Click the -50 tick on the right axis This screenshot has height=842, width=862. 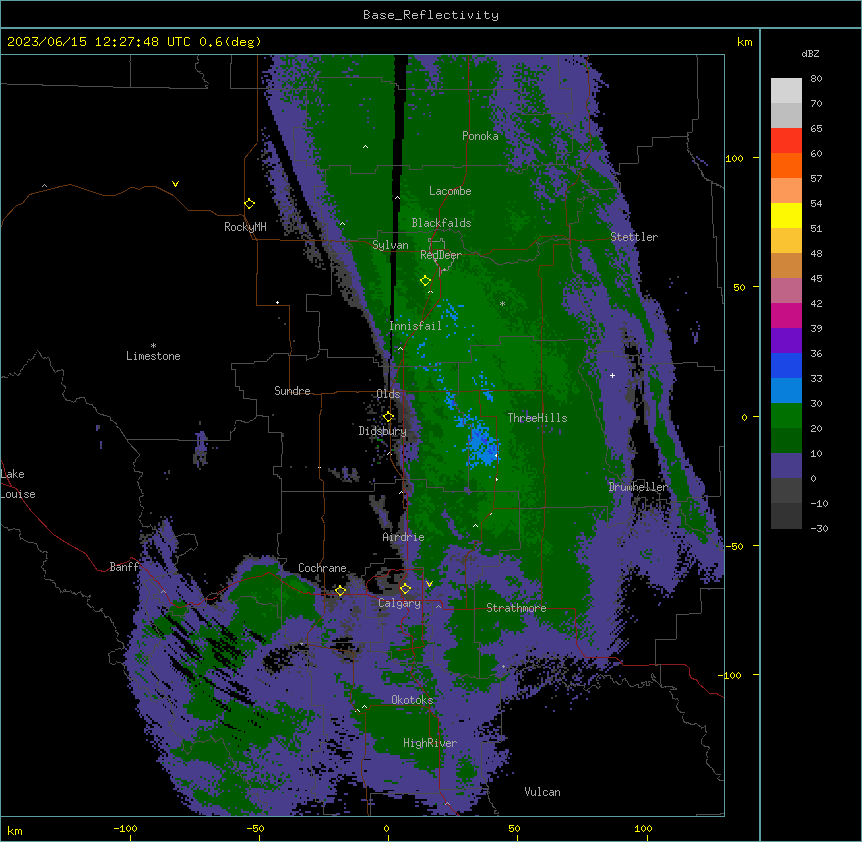tap(734, 546)
